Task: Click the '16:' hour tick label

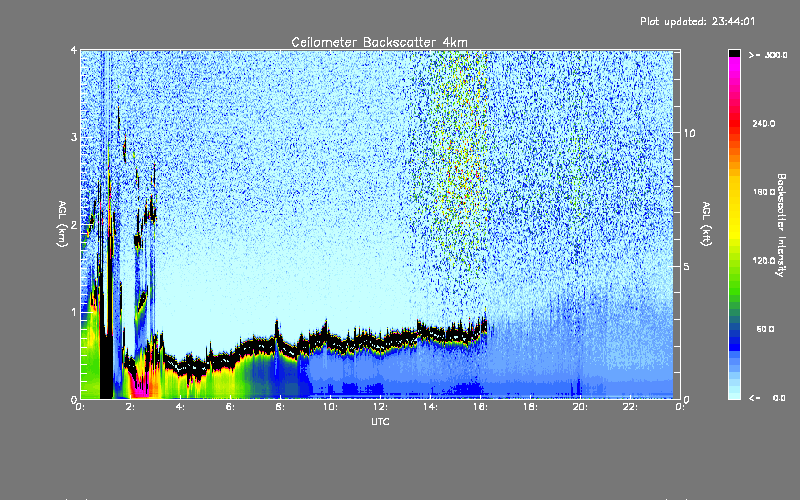Action: point(480,407)
